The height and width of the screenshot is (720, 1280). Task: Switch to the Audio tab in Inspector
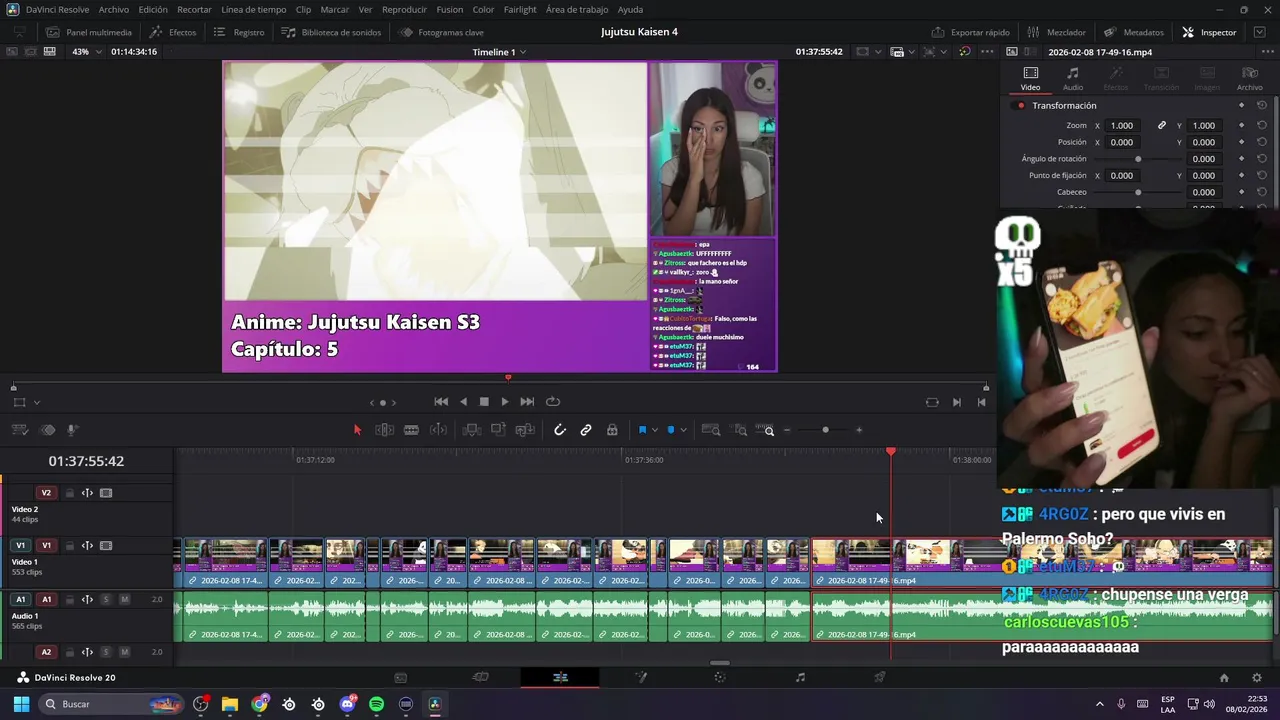pyautogui.click(x=1073, y=78)
